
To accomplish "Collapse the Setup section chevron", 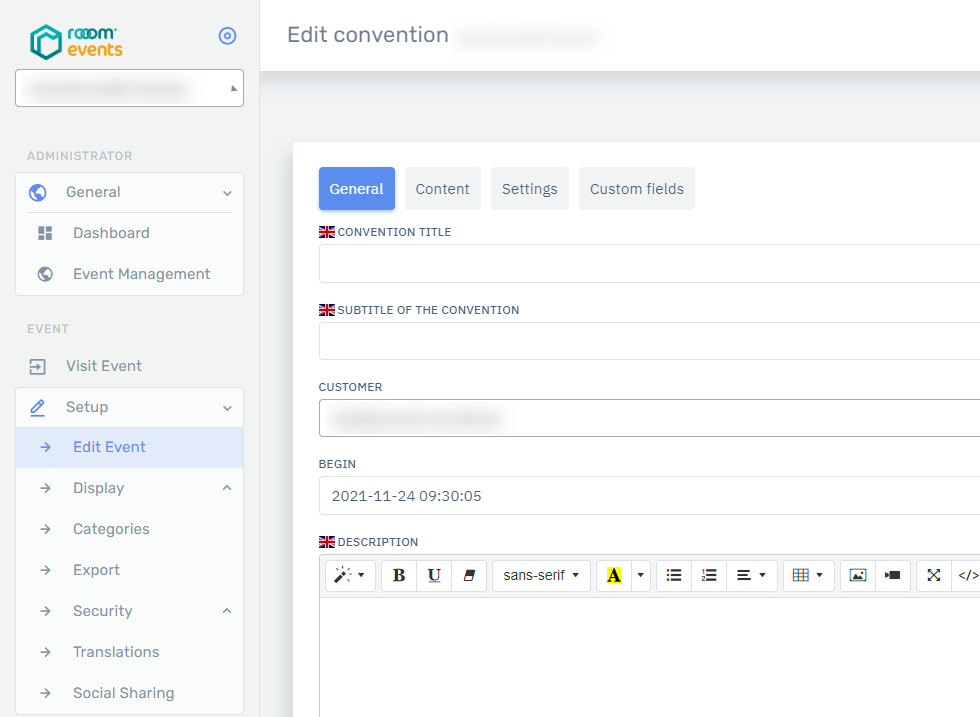I will 228,408.
